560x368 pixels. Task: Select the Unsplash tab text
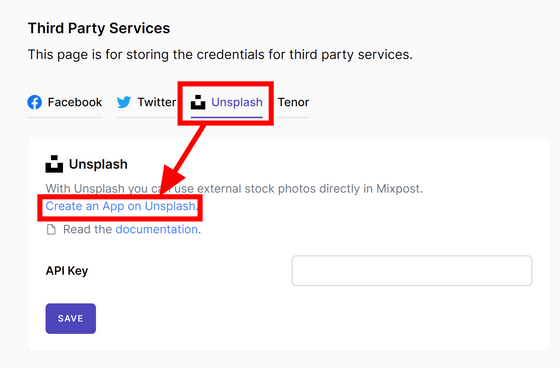[237, 102]
